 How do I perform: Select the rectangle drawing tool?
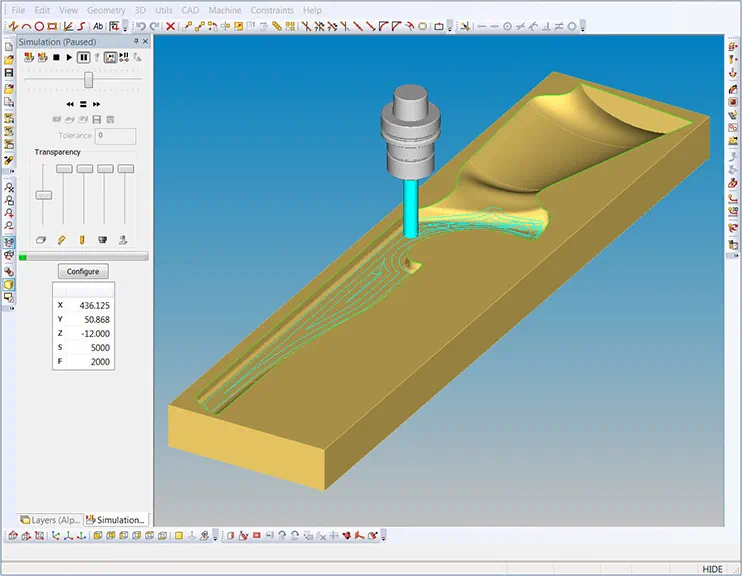tap(52, 27)
